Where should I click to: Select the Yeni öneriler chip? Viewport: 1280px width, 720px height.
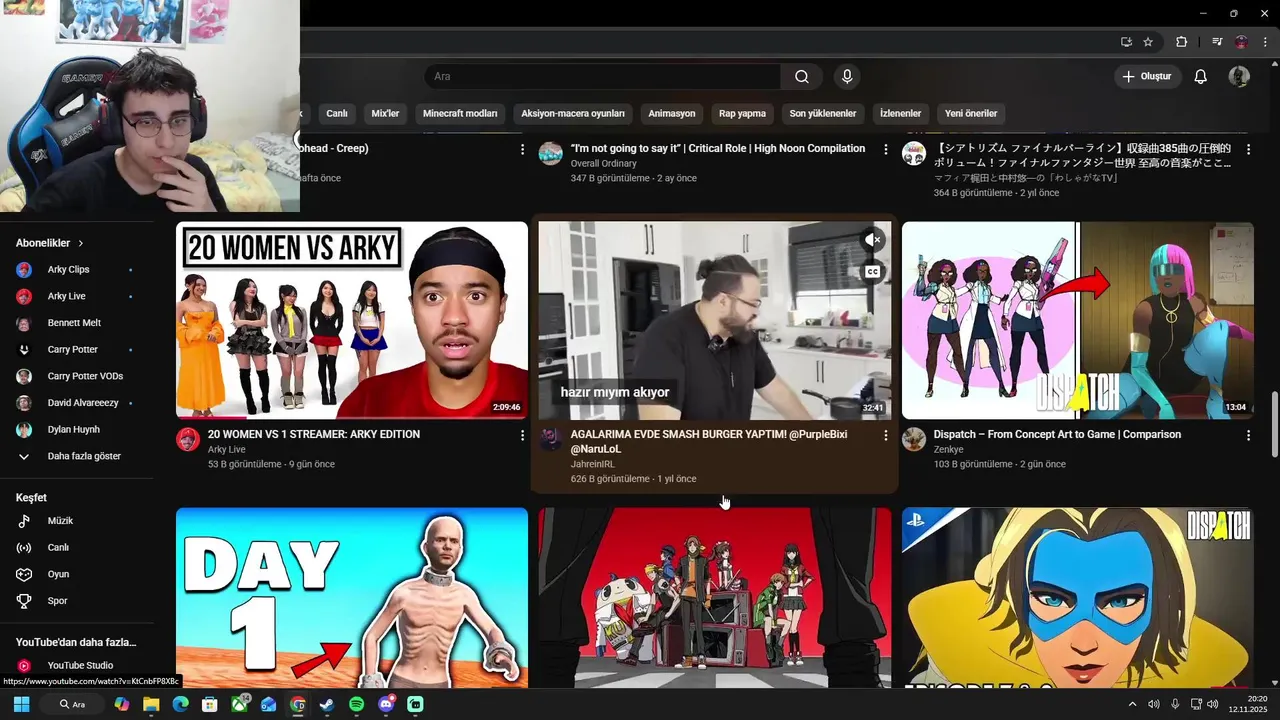(x=971, y=113)
